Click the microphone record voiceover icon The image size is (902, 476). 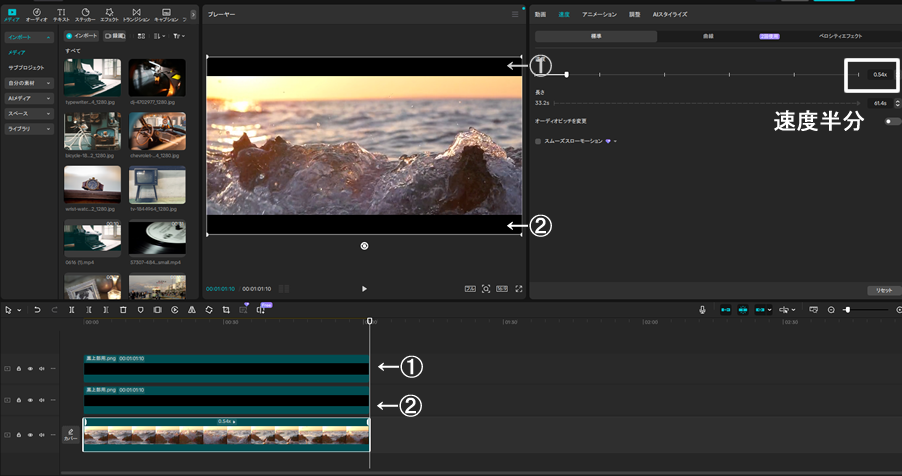click(x=702, y=310)
